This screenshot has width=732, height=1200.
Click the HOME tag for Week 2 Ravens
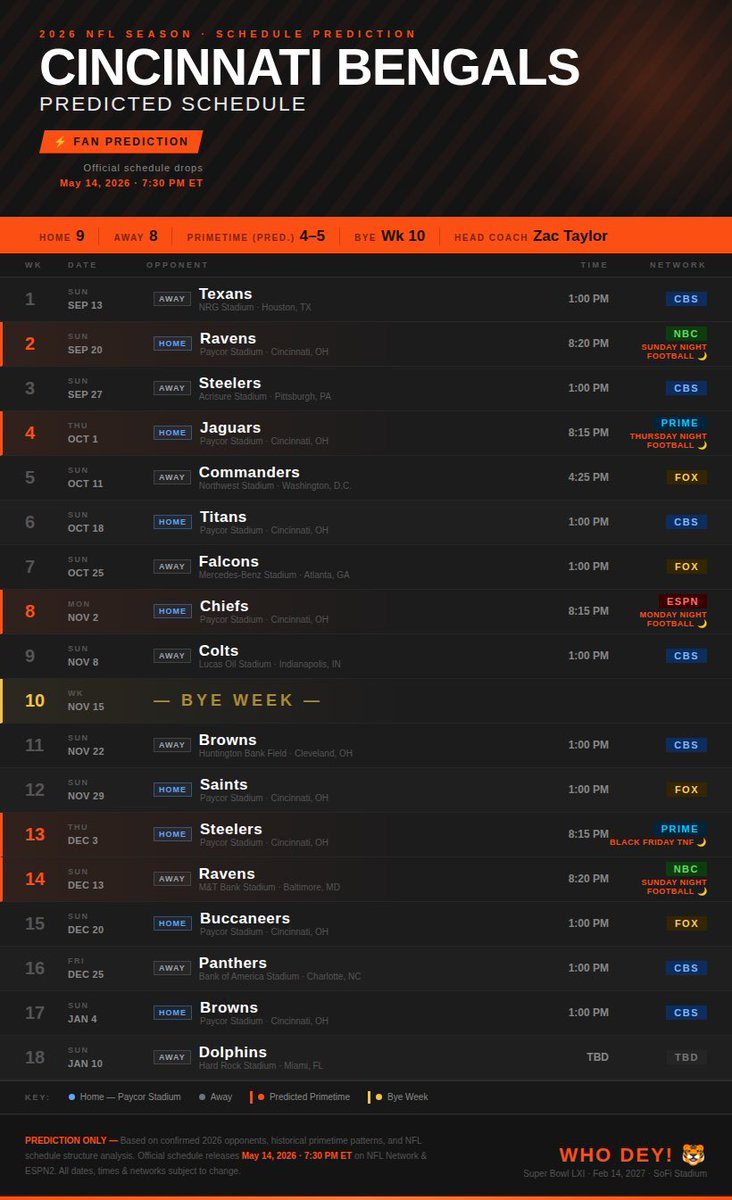pos(172,343)
